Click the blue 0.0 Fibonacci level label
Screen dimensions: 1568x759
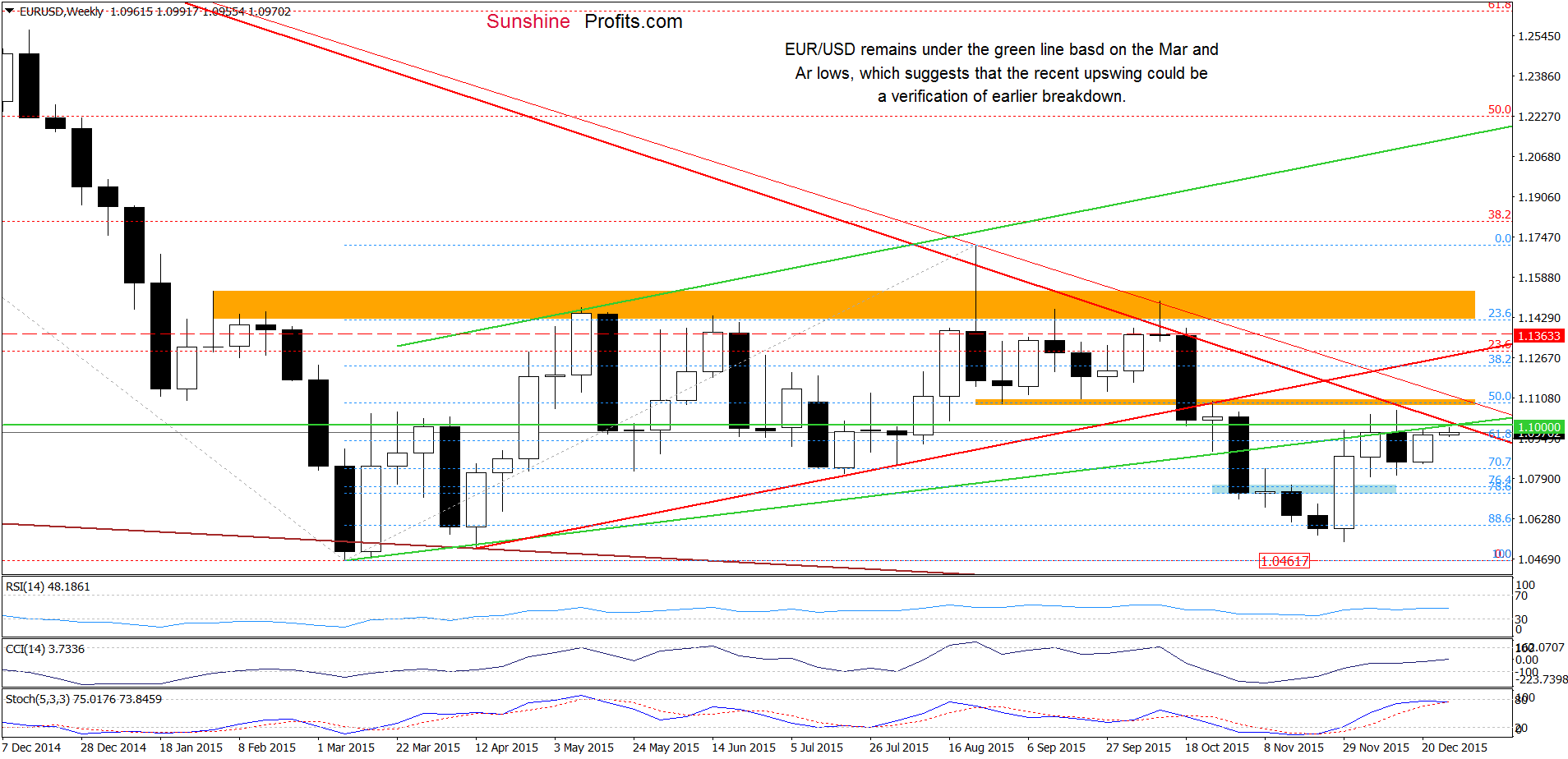(x=1503, y=238)
